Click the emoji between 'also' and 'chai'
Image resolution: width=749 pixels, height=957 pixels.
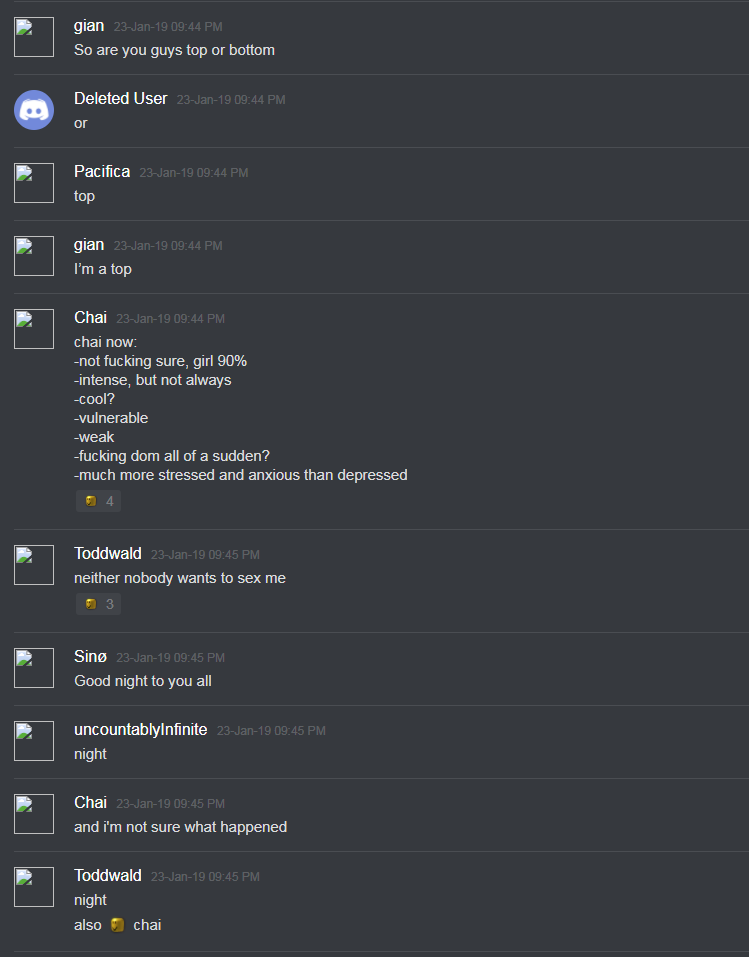click(117, 925)
